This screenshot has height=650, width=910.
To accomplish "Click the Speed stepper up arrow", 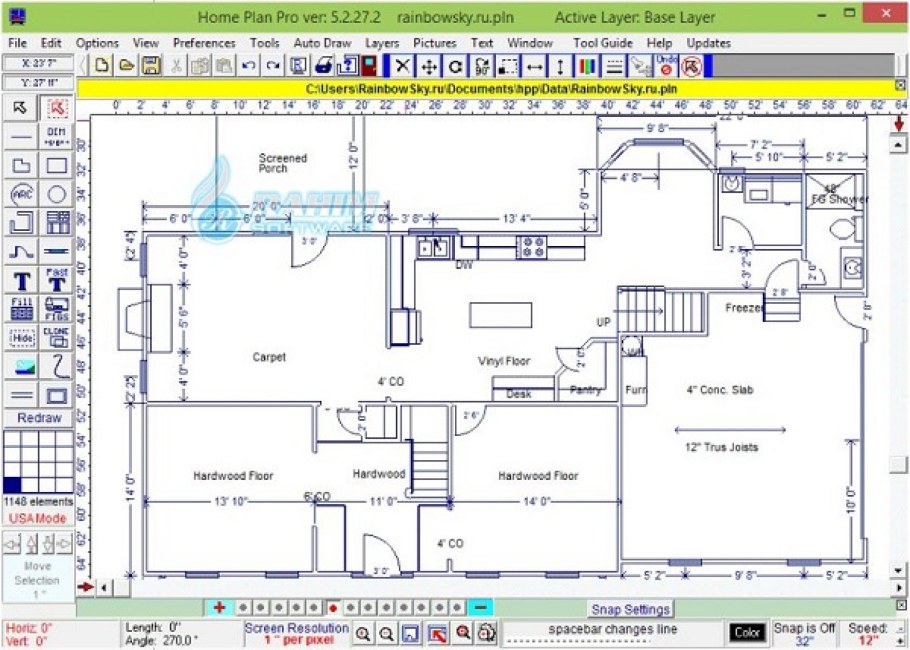I will pos(900,627).
